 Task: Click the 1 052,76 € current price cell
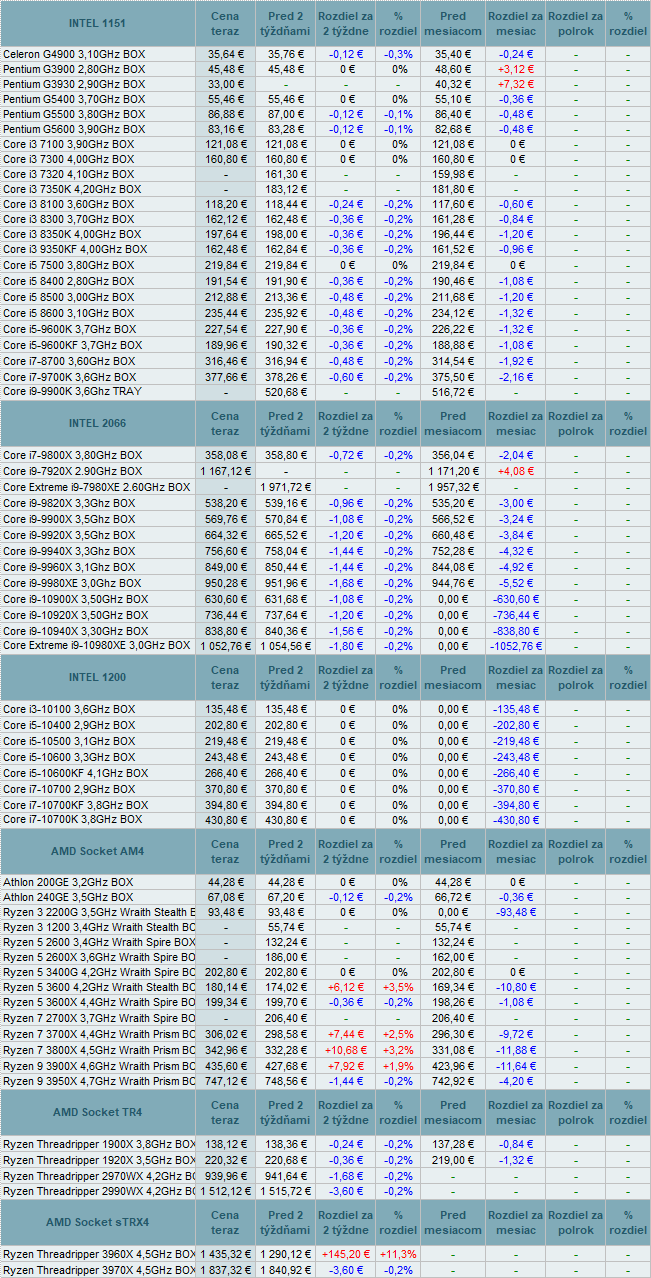[x=226, y=646]
